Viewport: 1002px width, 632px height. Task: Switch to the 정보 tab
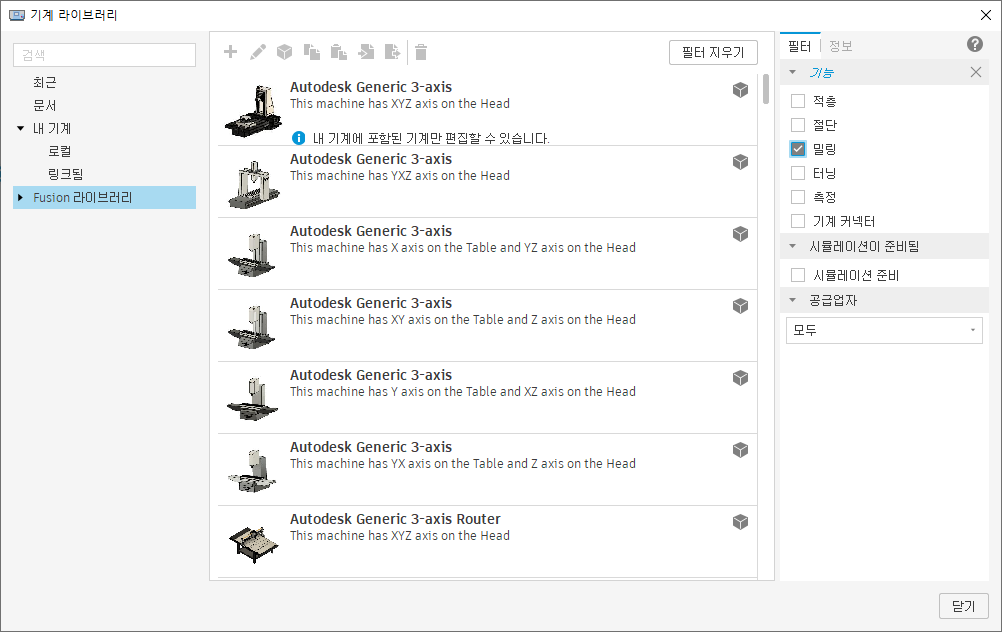[840, 46]
